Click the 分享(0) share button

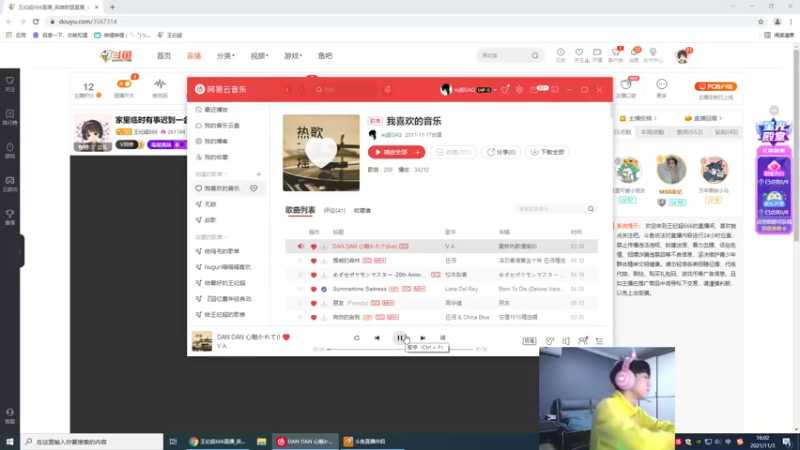[x=501, y=152]
